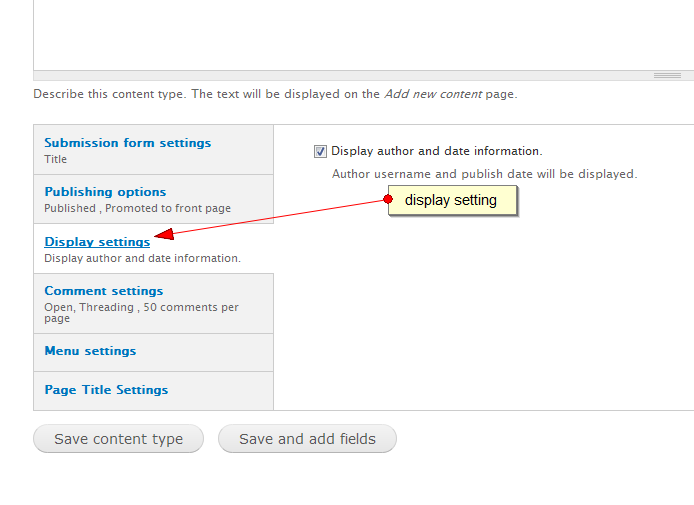Select the Display settings tab link

pos(97,242)
